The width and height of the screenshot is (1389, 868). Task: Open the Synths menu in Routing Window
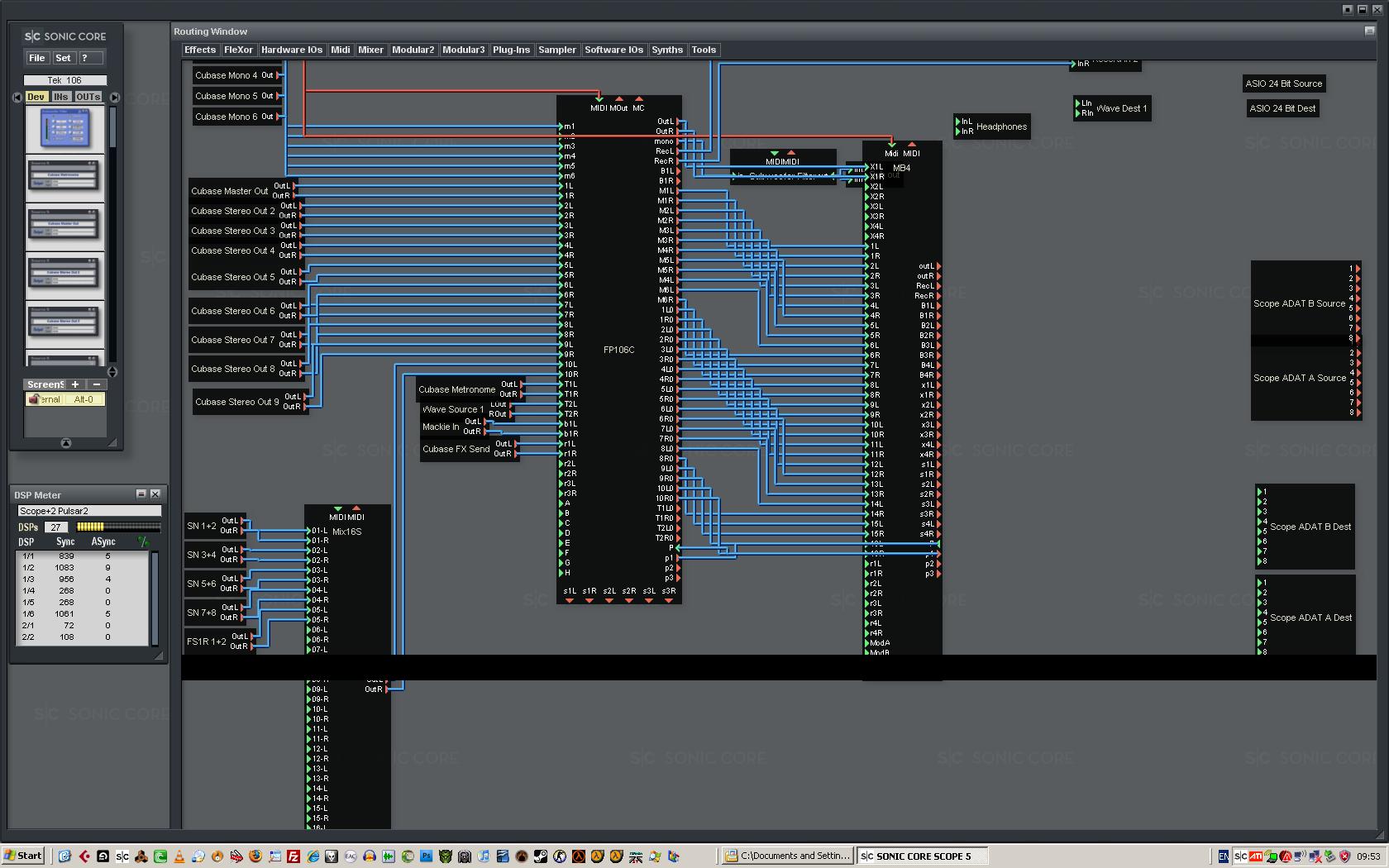point(667,50)
